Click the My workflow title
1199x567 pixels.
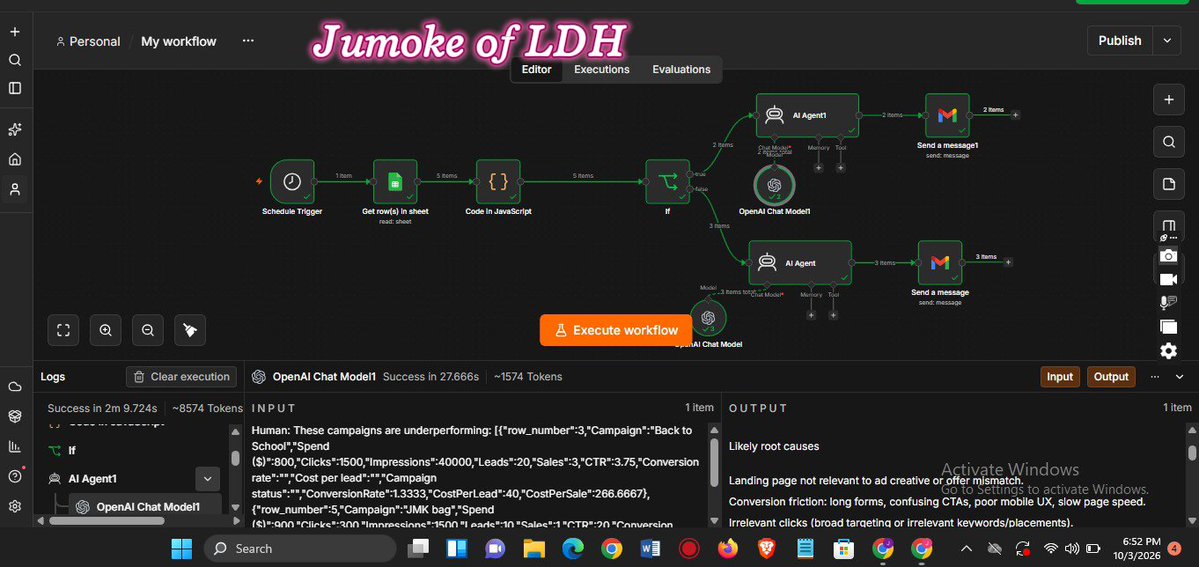tap(178, 41)
